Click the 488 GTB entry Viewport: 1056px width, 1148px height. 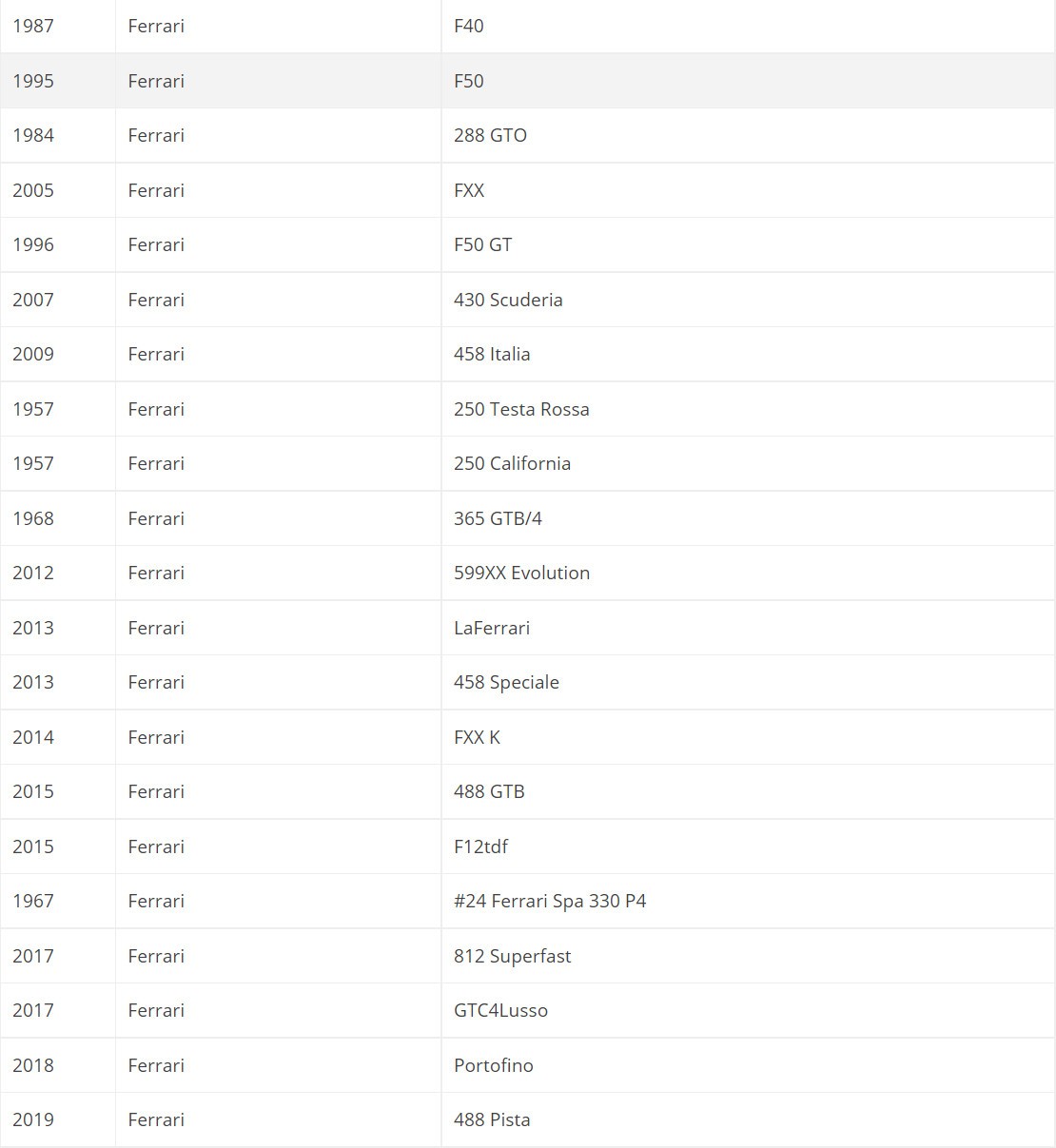pyautogui.click(x=489, y=791)
